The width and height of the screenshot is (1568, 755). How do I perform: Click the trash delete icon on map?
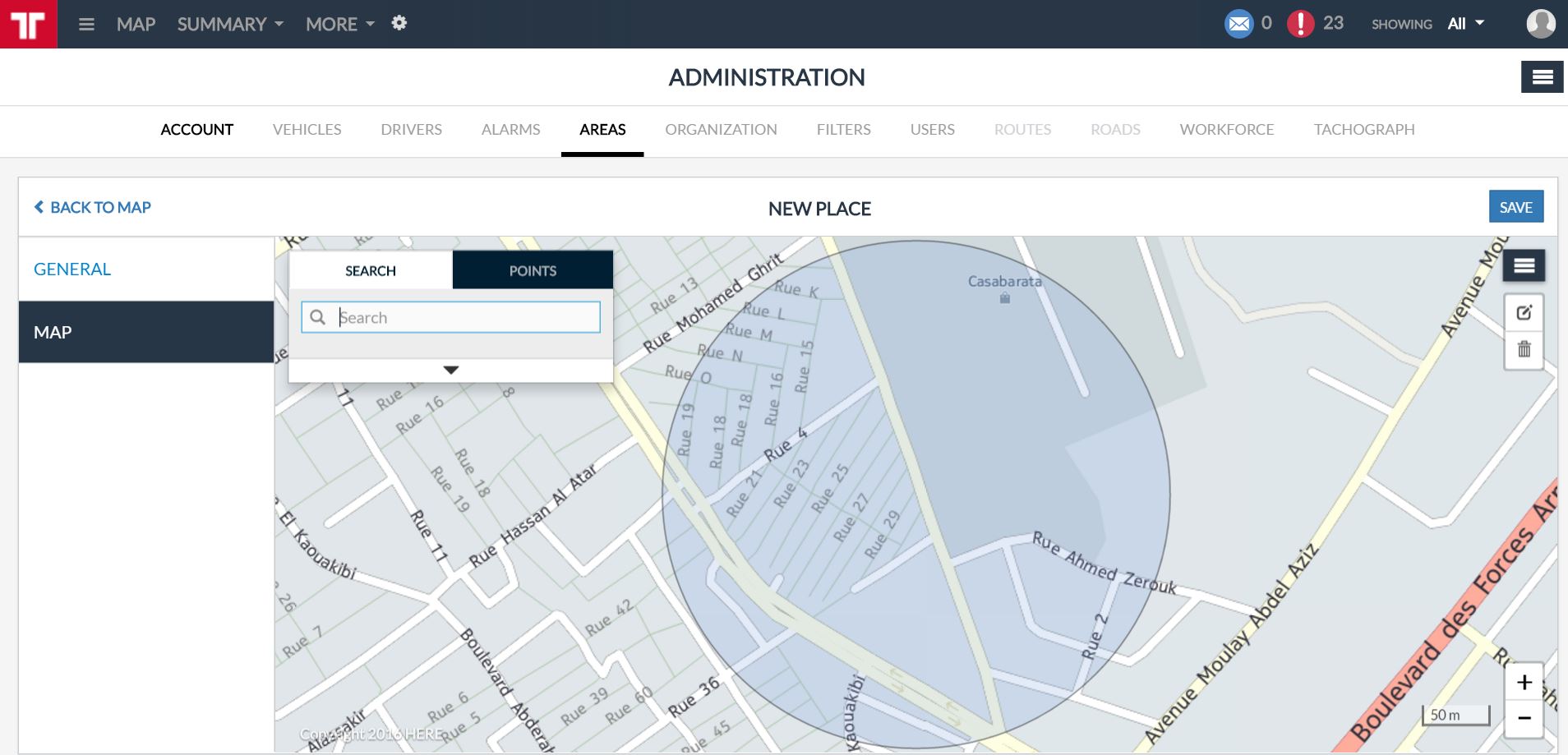click(x=1524, y=349)
